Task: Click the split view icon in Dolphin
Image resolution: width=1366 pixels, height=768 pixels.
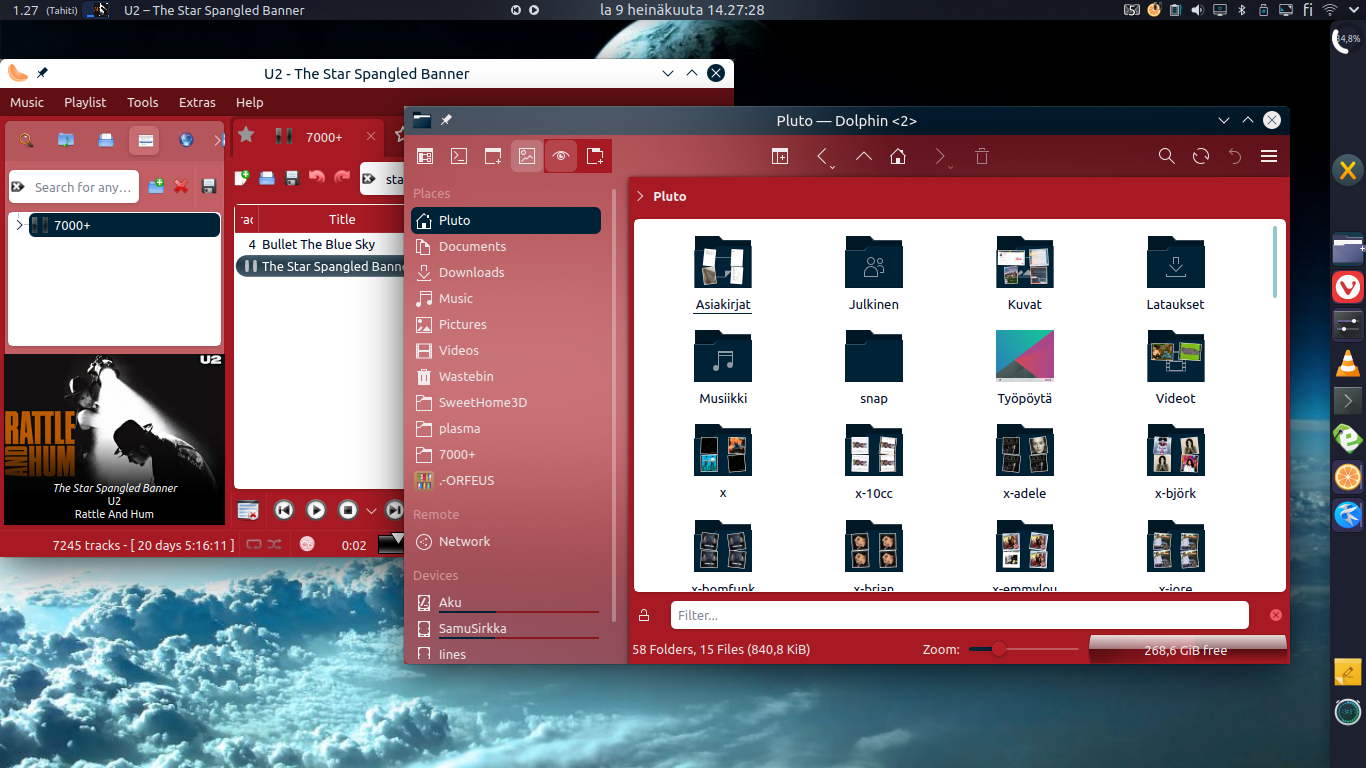Action: pos(780,156)
